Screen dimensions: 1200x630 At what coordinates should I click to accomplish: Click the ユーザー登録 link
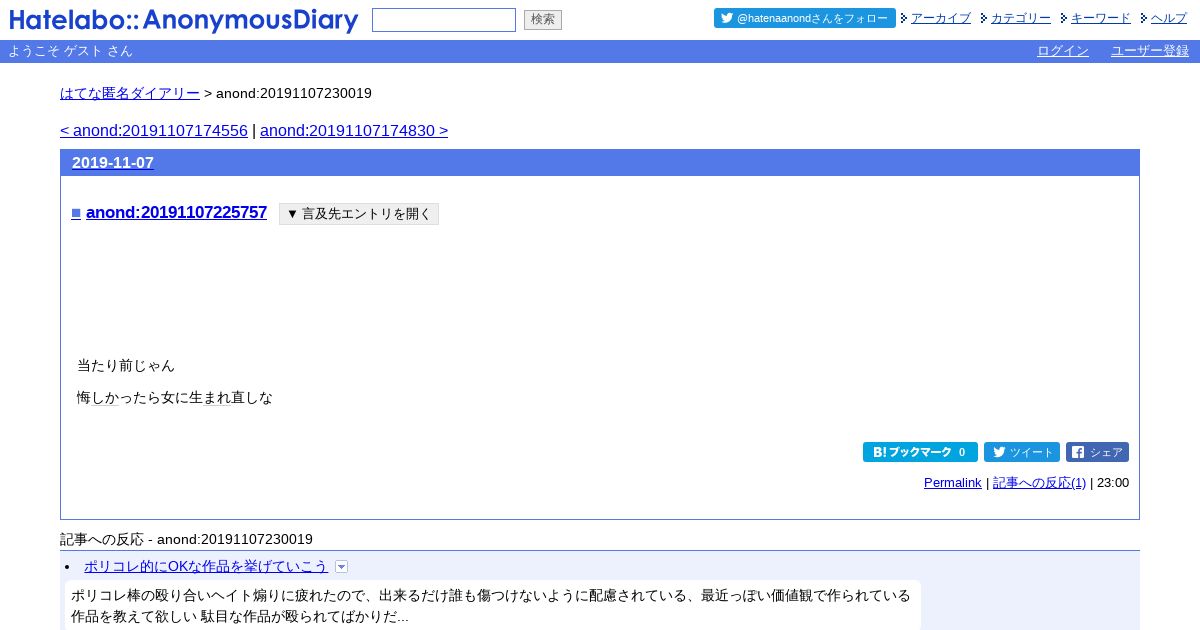[x=1150, y=51]
